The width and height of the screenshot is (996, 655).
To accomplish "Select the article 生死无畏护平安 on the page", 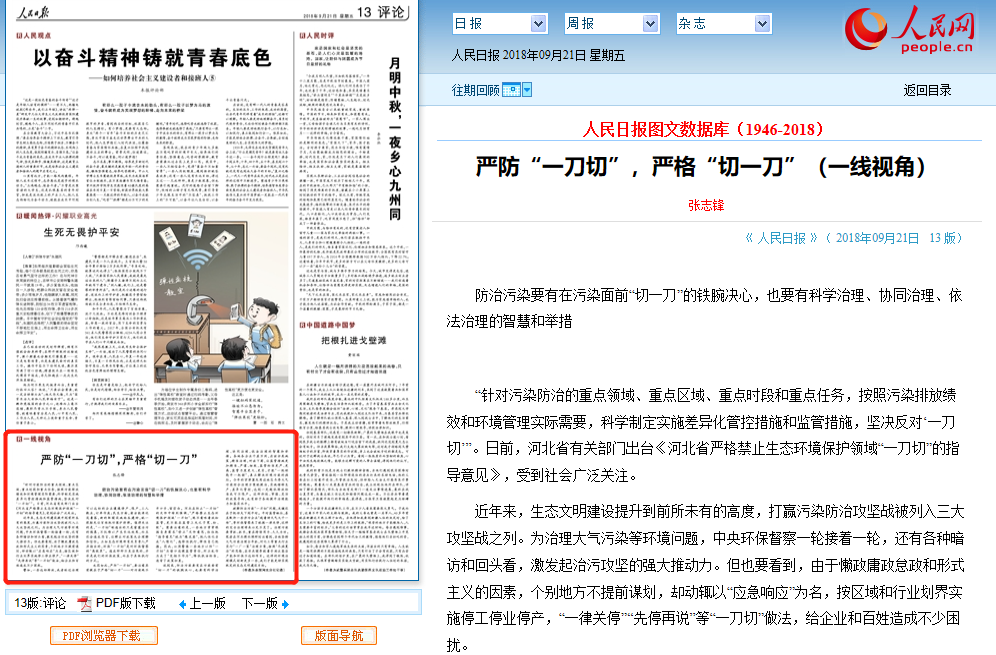I will [82, 232].
